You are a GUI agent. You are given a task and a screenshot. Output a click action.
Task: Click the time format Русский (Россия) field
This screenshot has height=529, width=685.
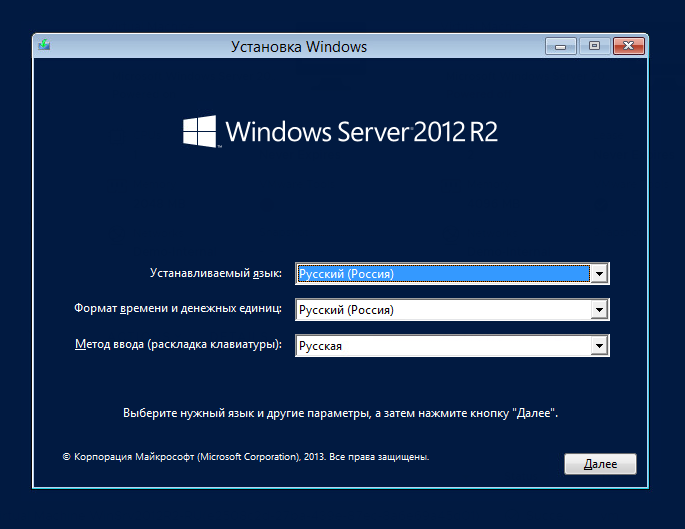(452, 310)
